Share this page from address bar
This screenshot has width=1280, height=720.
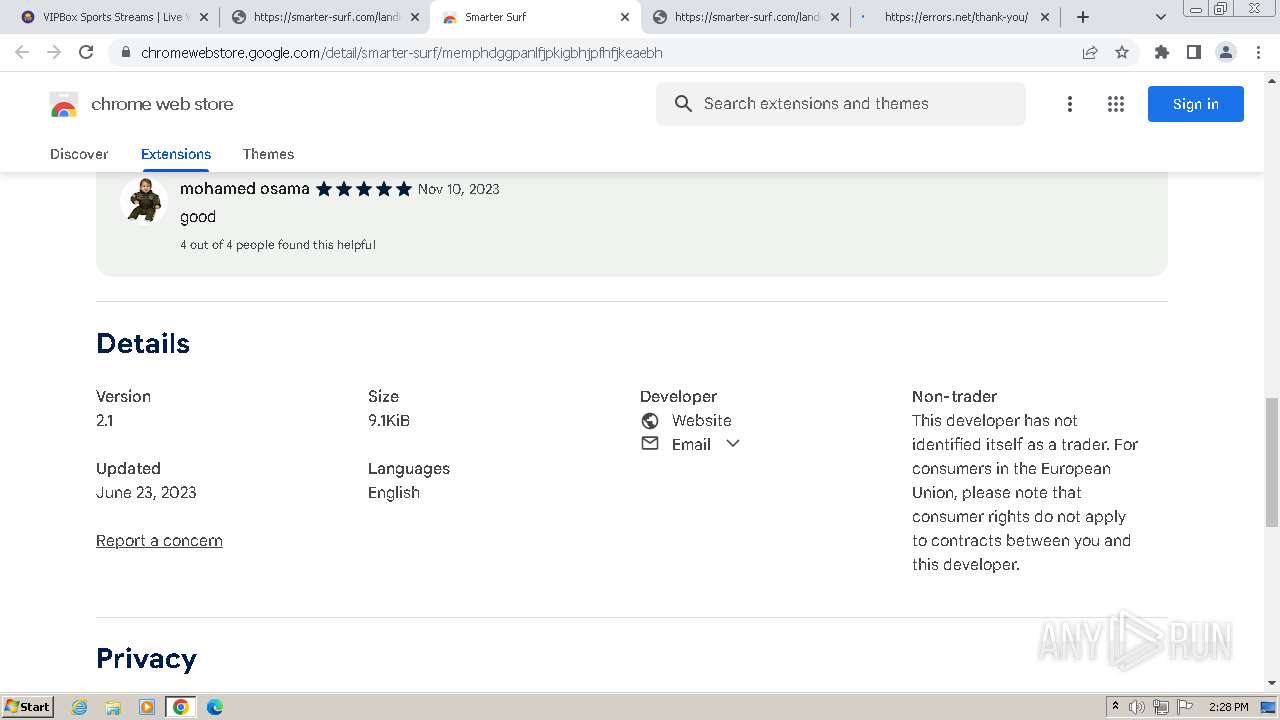tap(1090, 52)
